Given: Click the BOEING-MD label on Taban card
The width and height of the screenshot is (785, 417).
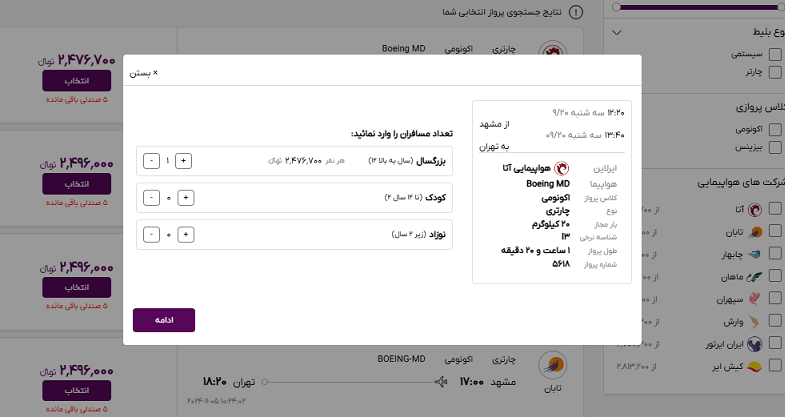Looking at the screenshot, I should (401, 359).
